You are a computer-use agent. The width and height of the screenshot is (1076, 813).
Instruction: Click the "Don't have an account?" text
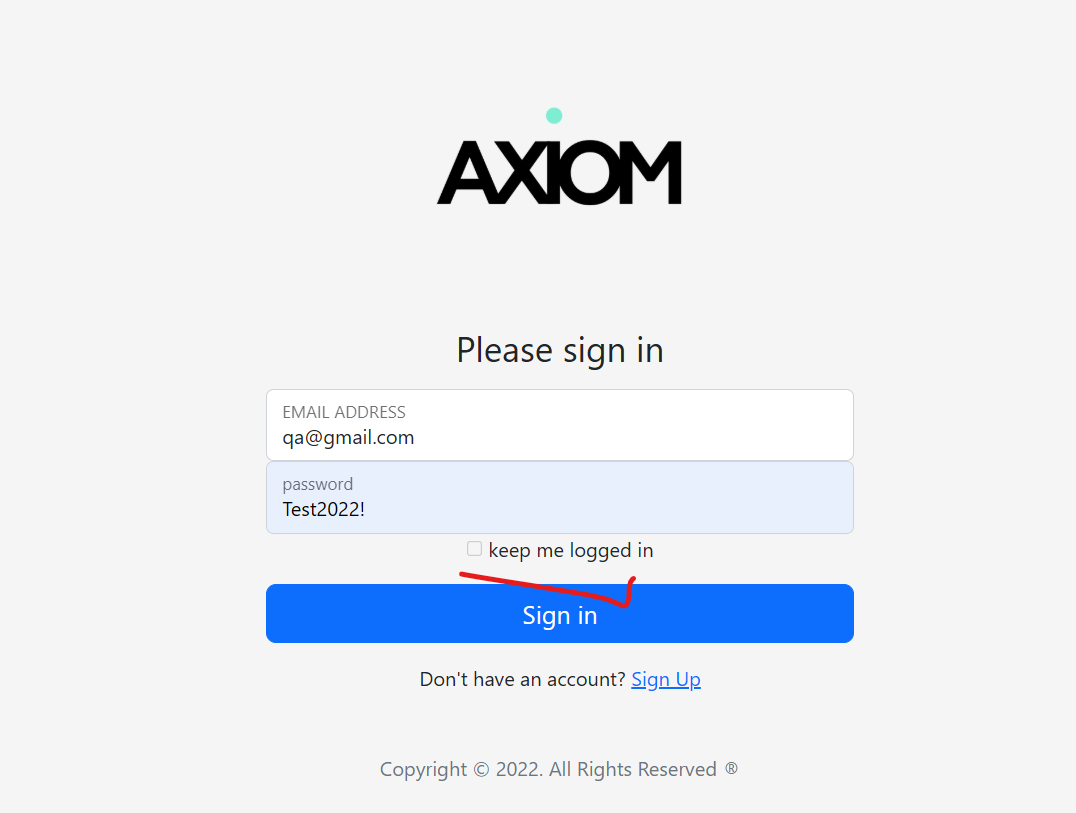tap(522, 679)
